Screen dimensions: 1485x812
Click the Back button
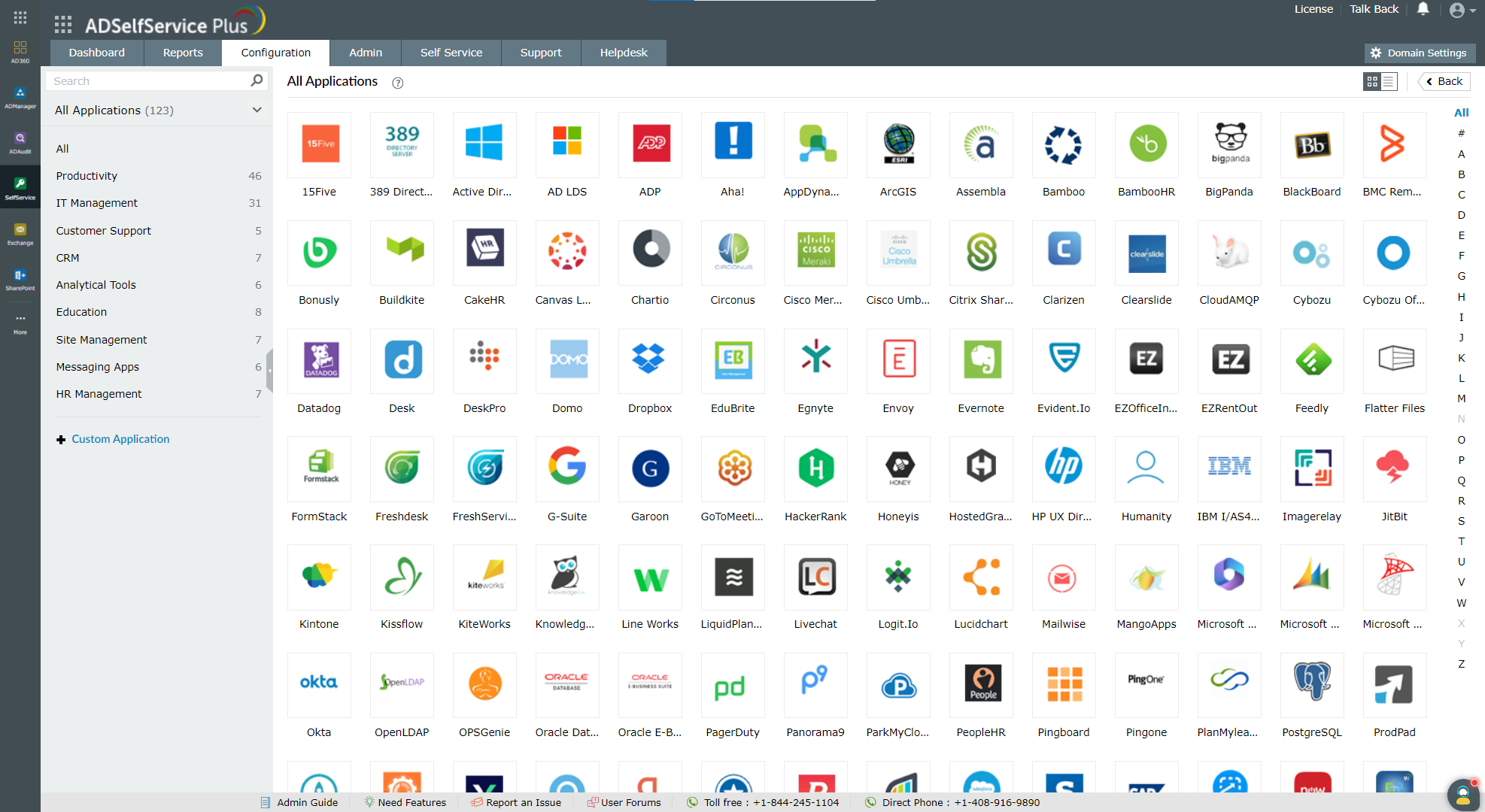tap(1444, 81)
